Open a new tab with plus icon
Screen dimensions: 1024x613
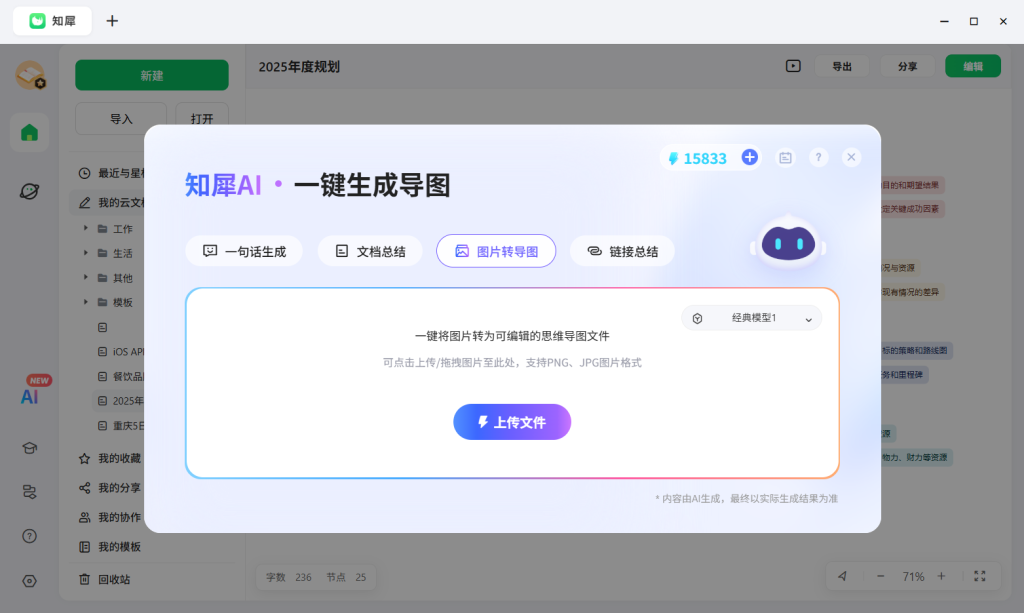pyautogui.click(x=112, y=21)
